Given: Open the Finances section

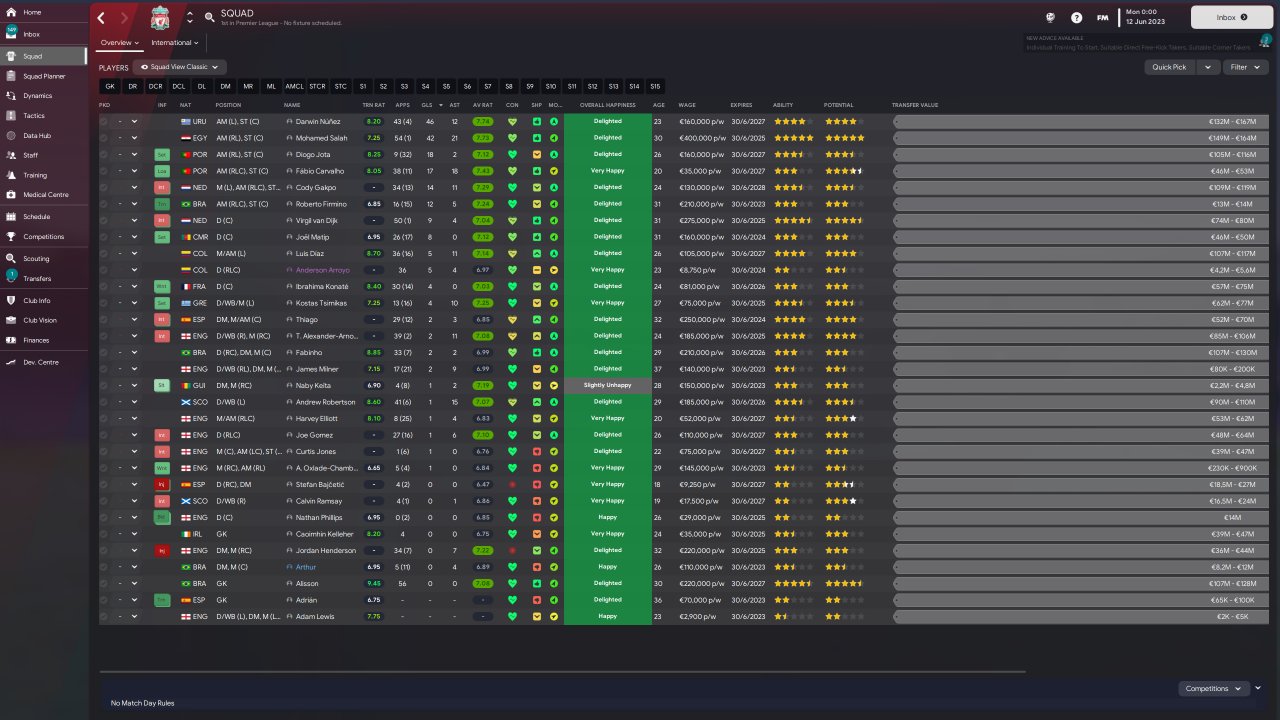Looking at the screenshot, I should coord(36,340).
